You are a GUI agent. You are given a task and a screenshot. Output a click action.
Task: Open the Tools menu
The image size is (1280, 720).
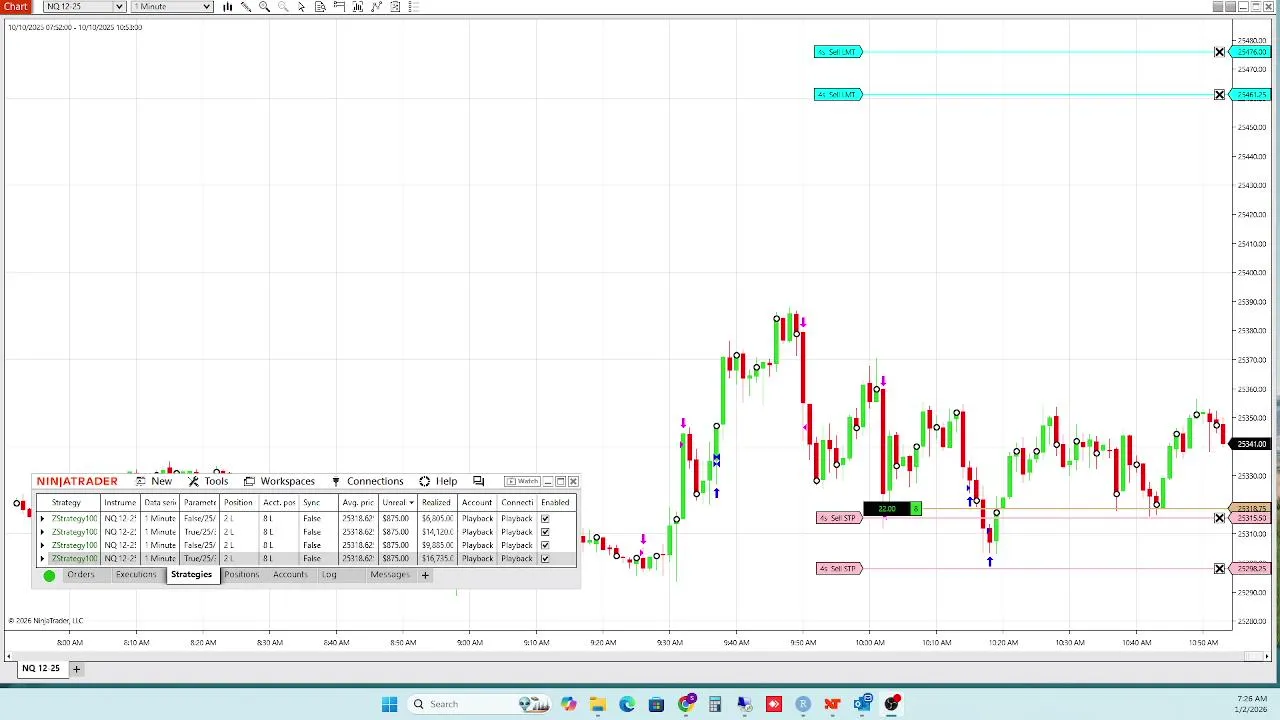click(208, 481)
